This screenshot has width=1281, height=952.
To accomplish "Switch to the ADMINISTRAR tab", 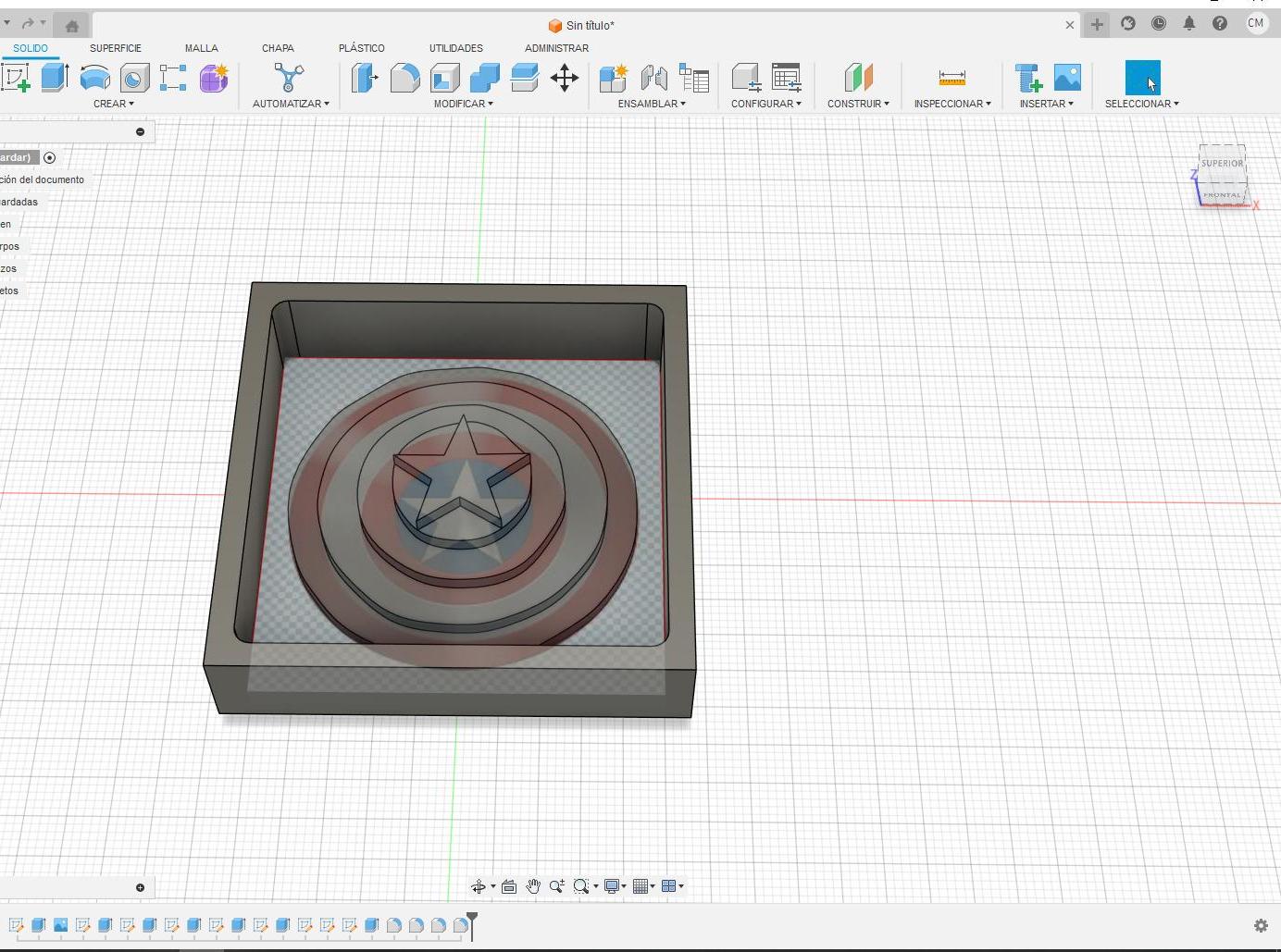I will [556, 48].
